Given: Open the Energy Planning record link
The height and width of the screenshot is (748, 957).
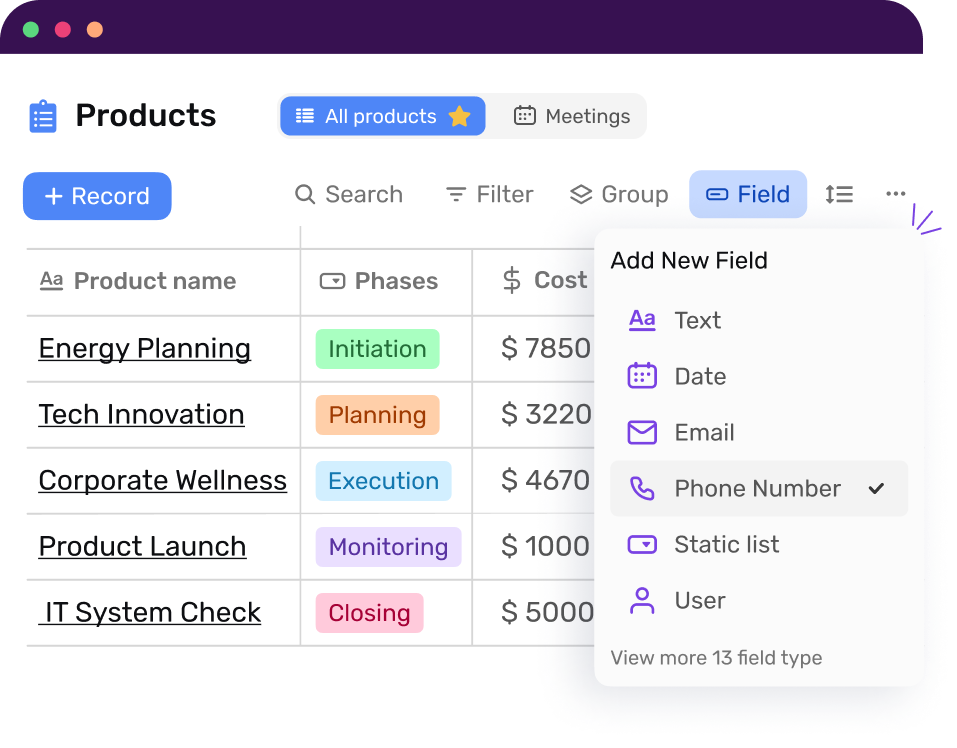Looking at the screenshot, I should (x=144, y=348).
